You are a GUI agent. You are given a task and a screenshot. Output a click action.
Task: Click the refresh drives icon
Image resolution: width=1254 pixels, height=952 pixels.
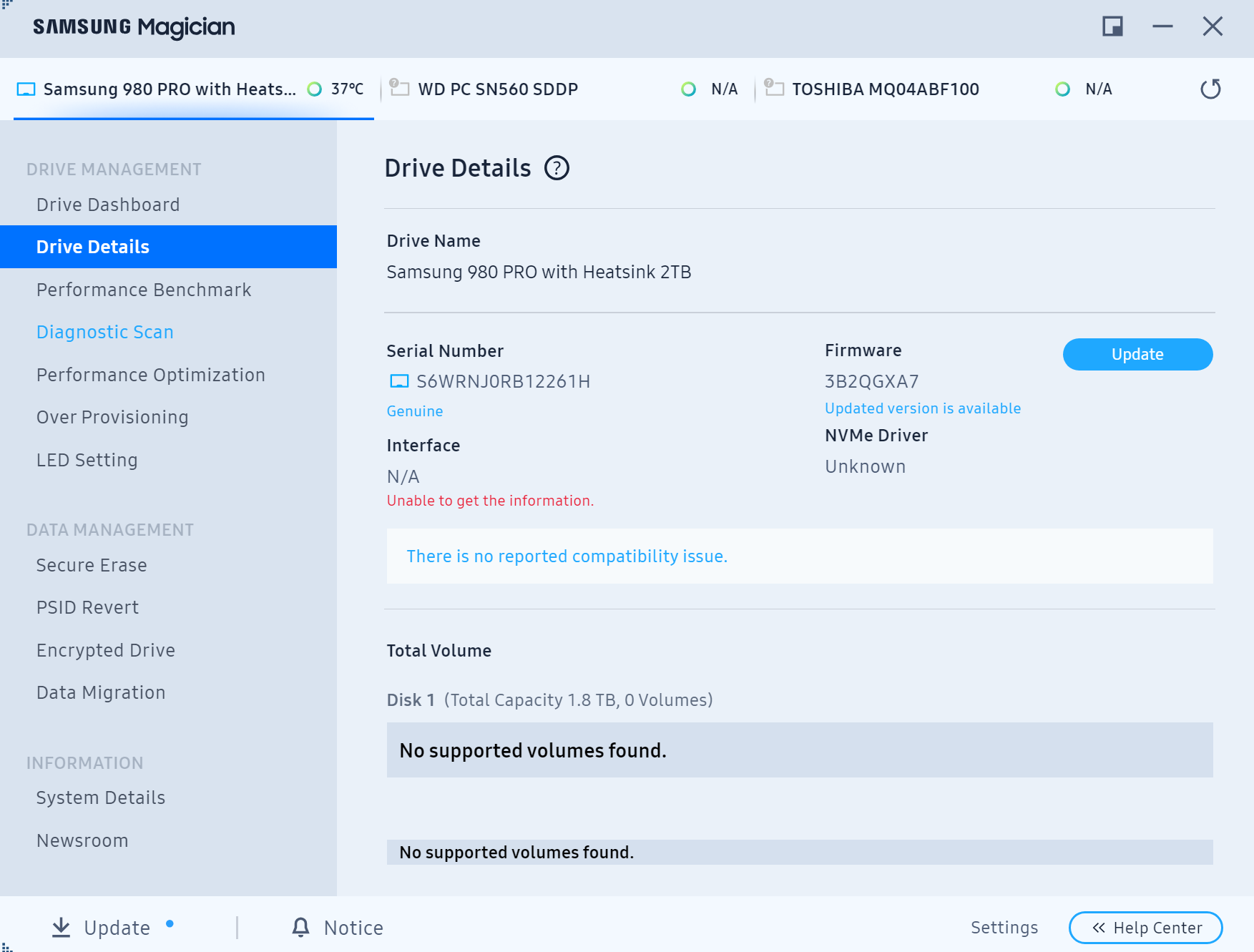coord(1210,89)
